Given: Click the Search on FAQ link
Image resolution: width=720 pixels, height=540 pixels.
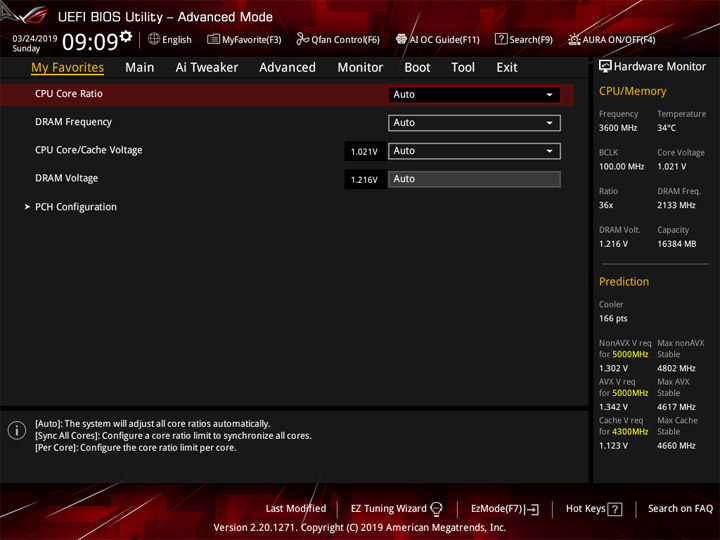Looking at the screenshot, I should 680,509.
